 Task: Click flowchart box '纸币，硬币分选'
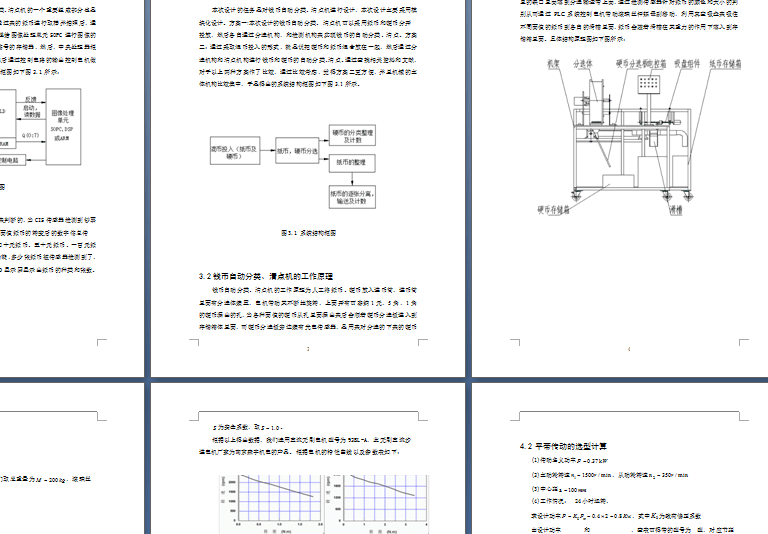tap(297, 150)
